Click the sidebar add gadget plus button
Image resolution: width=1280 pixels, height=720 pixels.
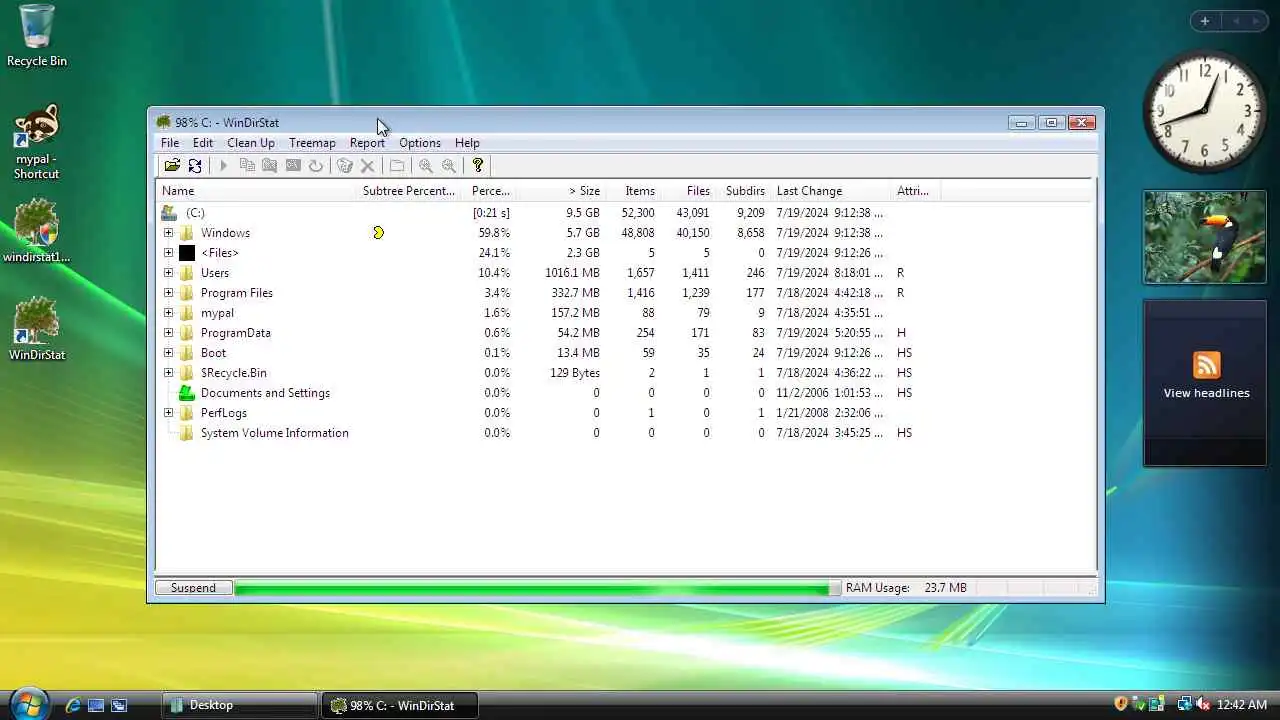pyautogui.click(x=1205, y=21)
